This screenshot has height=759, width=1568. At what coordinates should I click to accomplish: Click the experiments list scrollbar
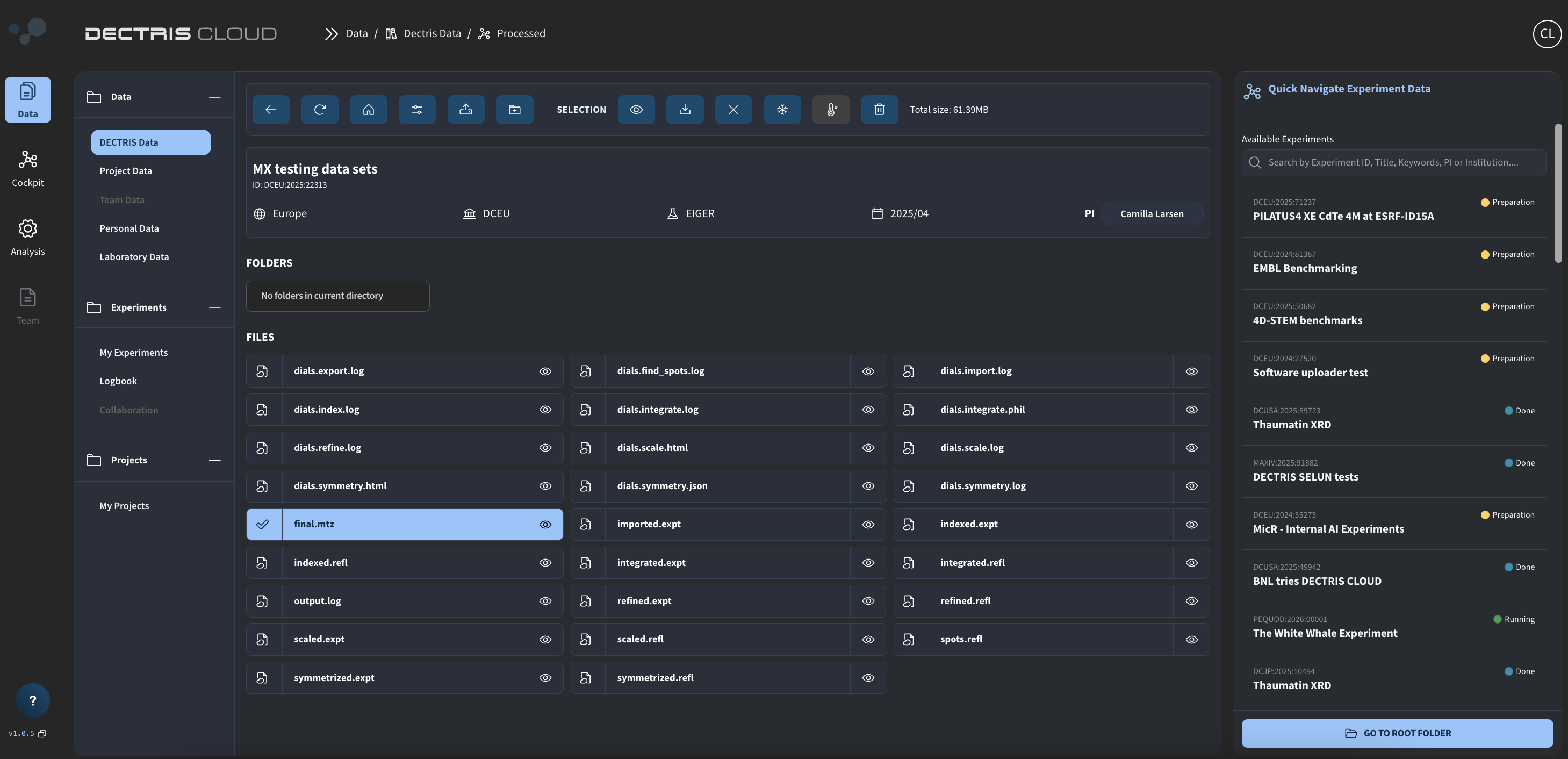tap(1558, 194)
